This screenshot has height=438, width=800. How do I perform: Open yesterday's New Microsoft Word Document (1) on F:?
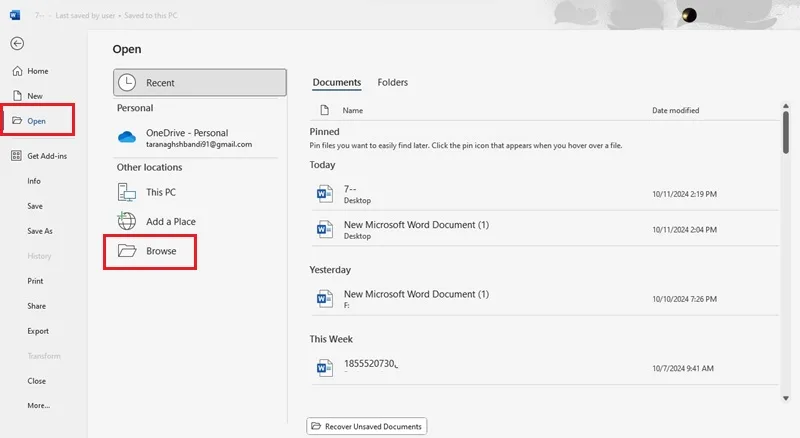coord(544,299)
